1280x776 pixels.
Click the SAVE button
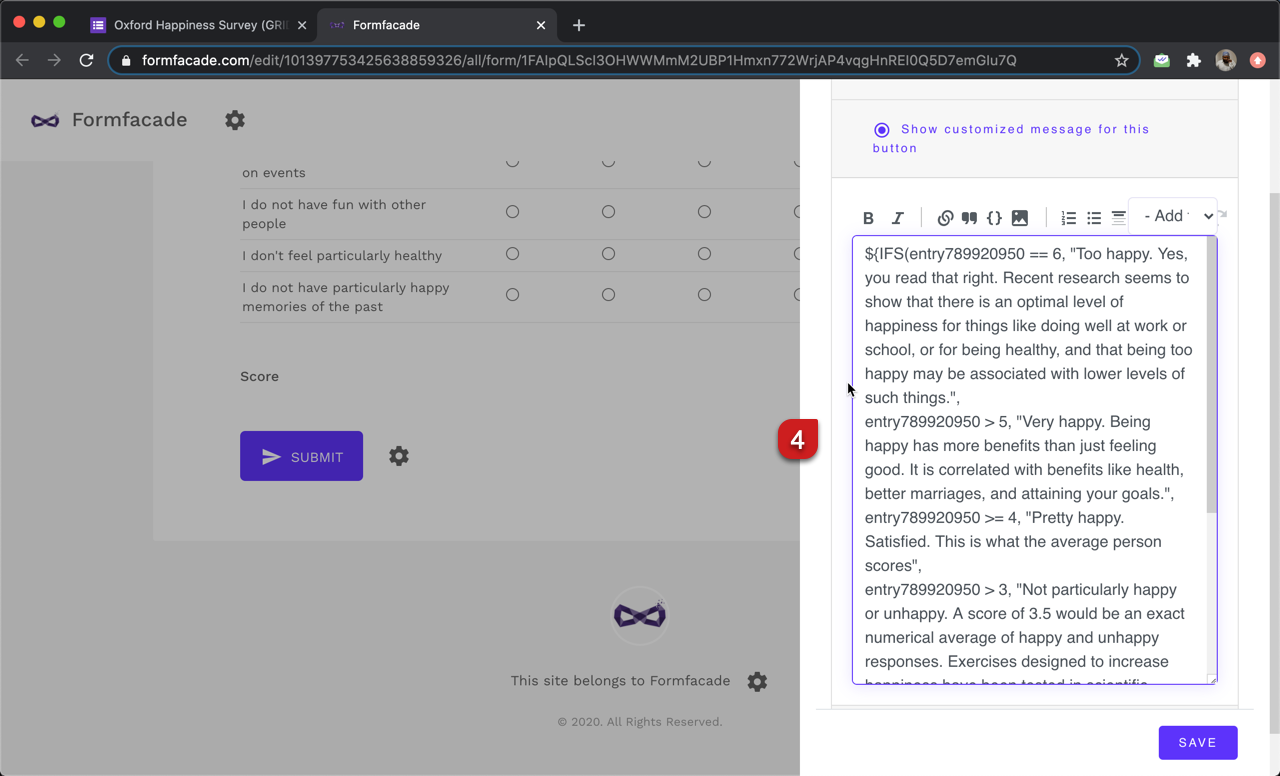pos(1197,743)
